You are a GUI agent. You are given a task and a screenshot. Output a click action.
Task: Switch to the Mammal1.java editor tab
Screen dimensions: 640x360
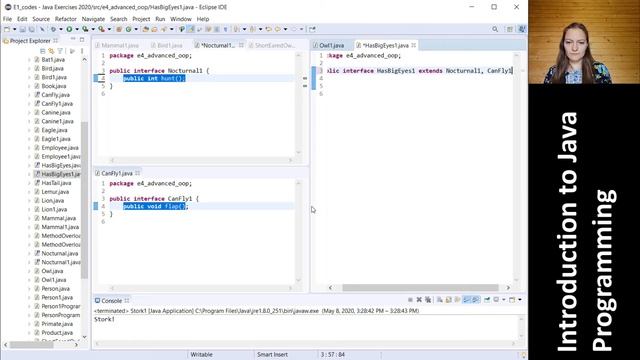[120, 45]
